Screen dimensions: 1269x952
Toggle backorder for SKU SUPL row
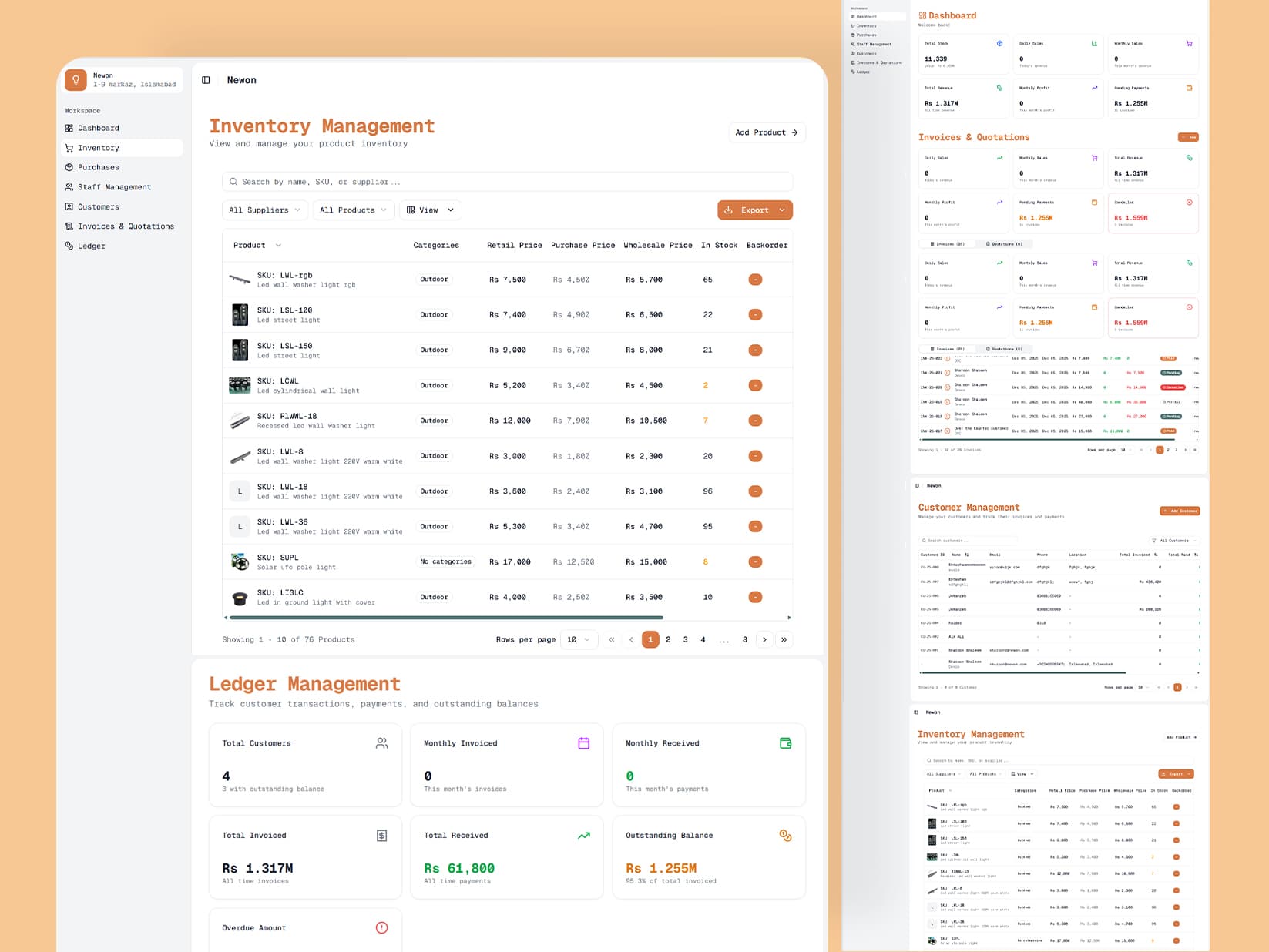click(x=755, y=562)
